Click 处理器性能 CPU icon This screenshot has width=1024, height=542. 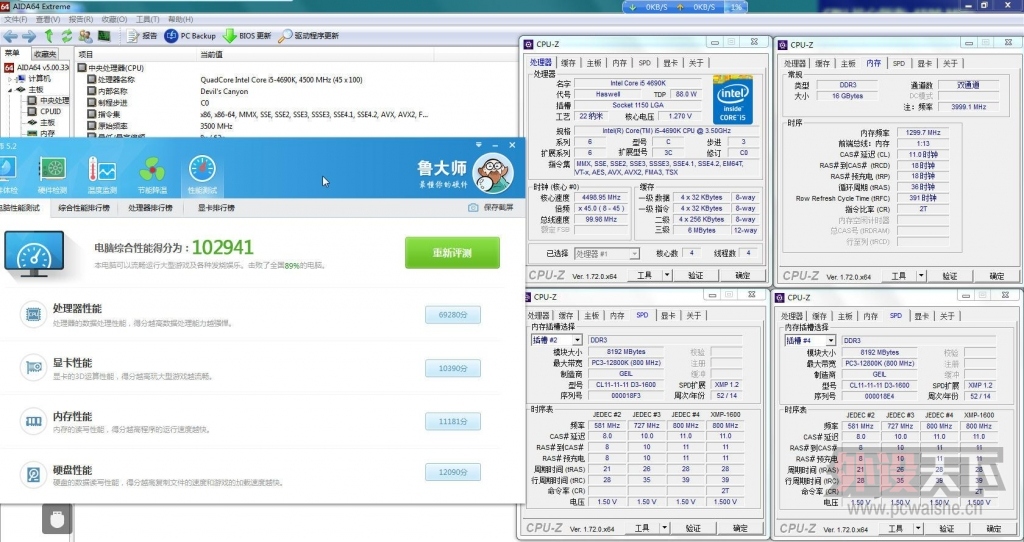pyautogui.click(x=33, y=314)
